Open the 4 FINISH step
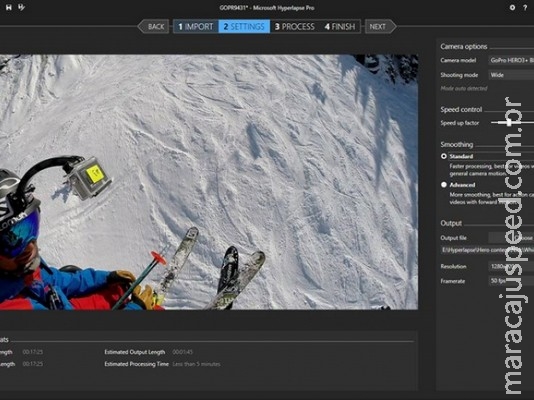The width and height of the screenshot is (534, 400). (340, 27)
